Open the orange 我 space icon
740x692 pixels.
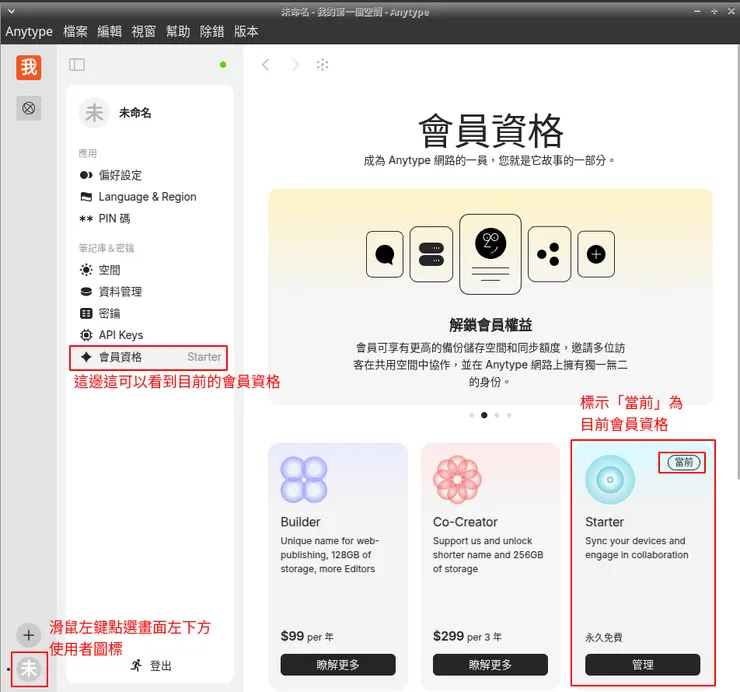[28, 68]
